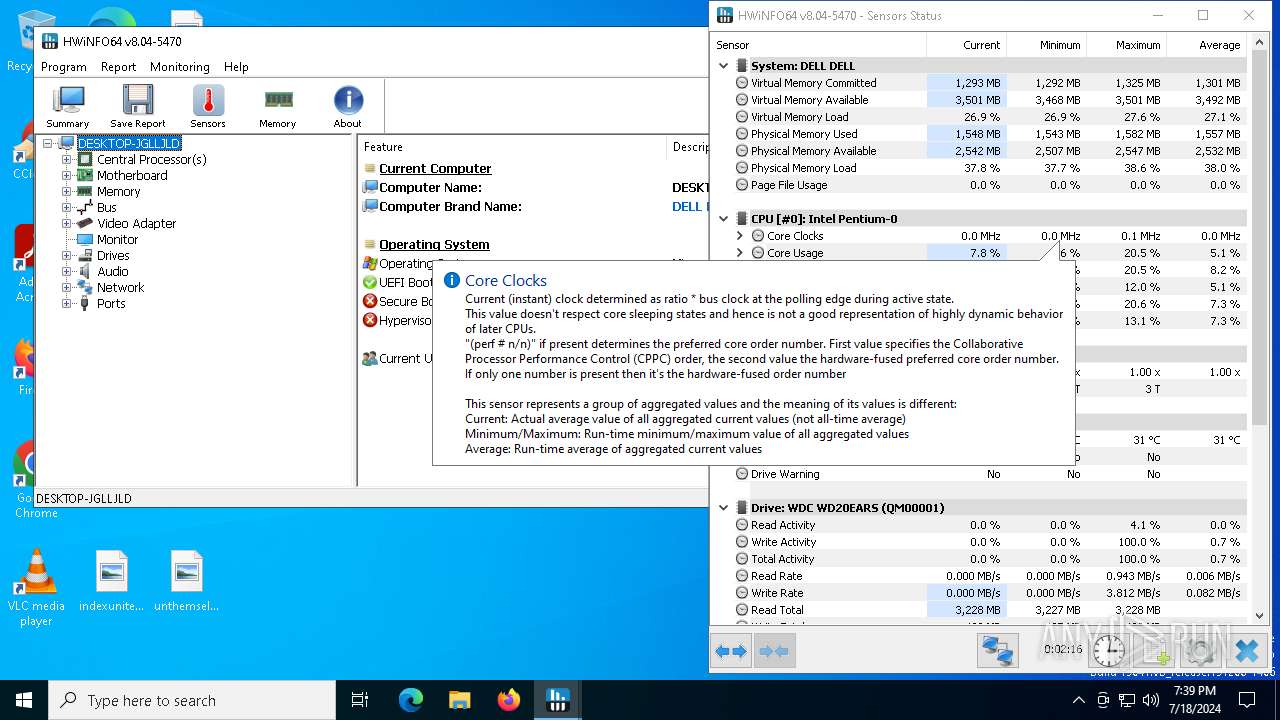Click the Windows Start button
The height and width of the screenshot is (720, 1280).
click(24, 700)
